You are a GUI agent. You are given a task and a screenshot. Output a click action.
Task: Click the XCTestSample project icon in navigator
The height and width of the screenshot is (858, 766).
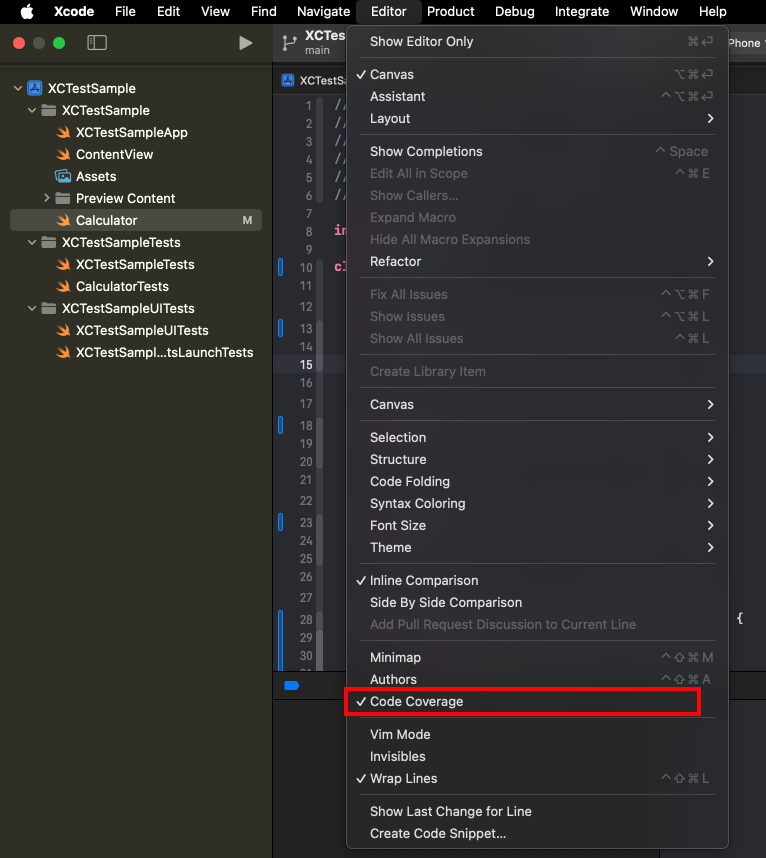point(35,88)
